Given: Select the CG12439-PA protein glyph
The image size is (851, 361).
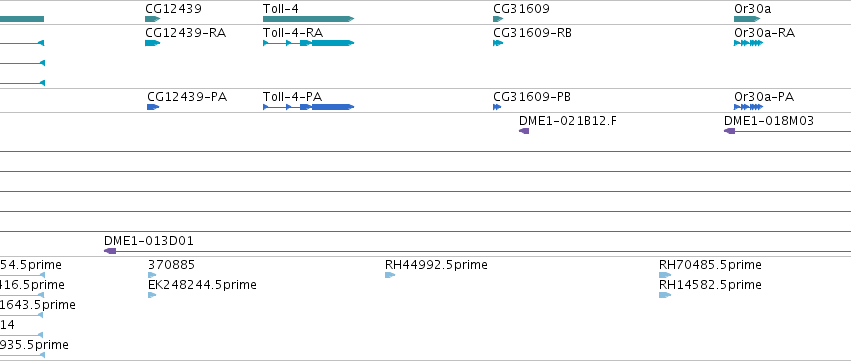Looking at the screenshot, I should click(x=153, y=107).
